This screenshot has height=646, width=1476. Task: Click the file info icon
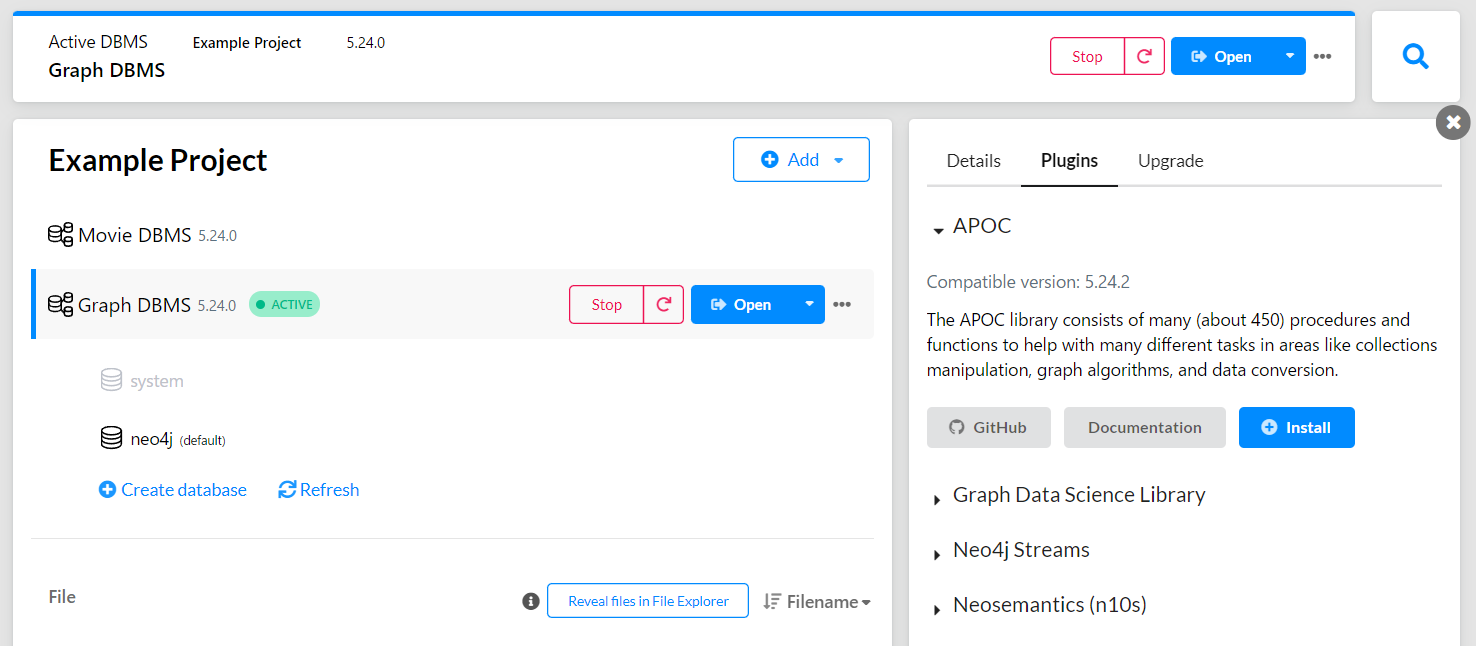point(531,601)
